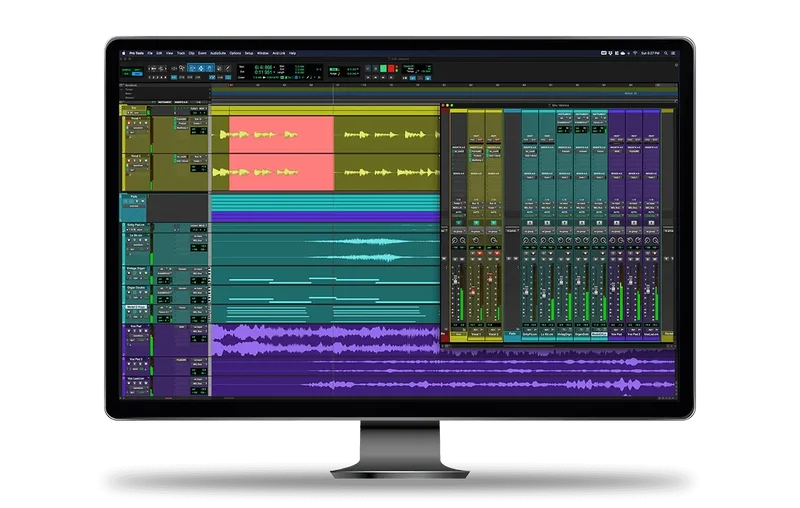Image resolution: width=800 pixels, height=508 pixels.
Task: Select the Scrubber tool
Action: point(219,68)
